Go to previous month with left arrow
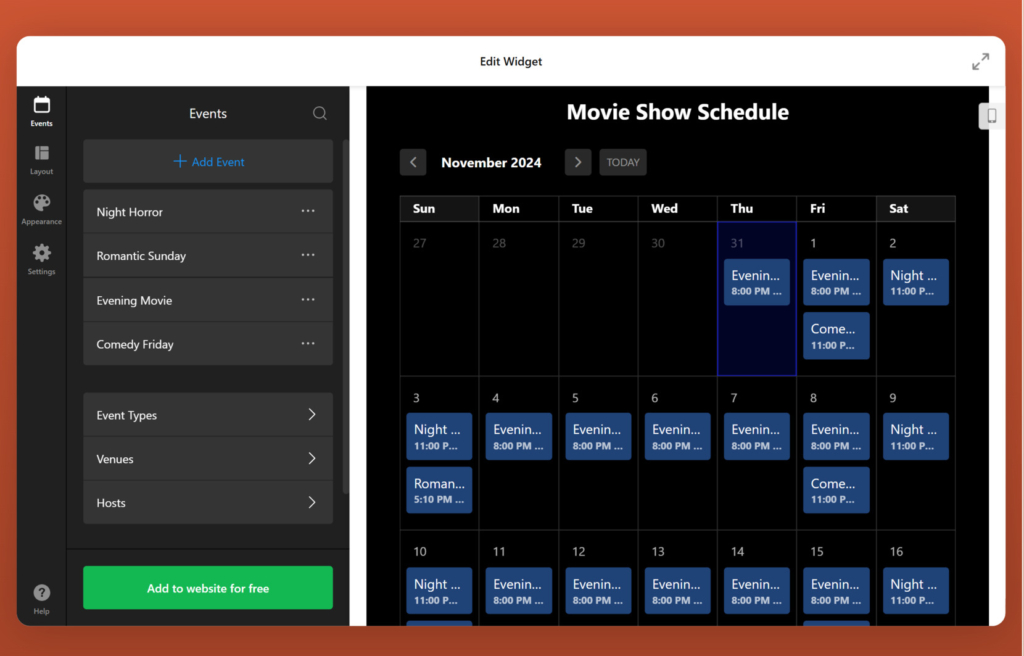 coord(413,162)
